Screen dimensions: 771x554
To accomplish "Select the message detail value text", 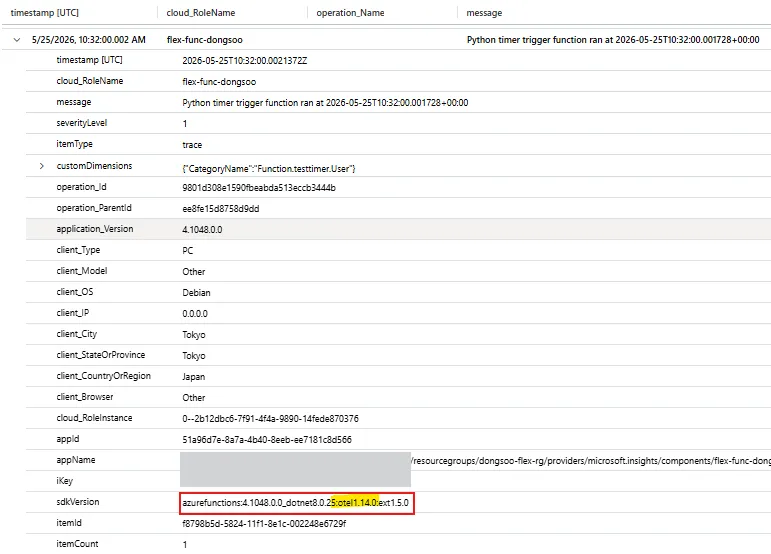I will (325, 103).
